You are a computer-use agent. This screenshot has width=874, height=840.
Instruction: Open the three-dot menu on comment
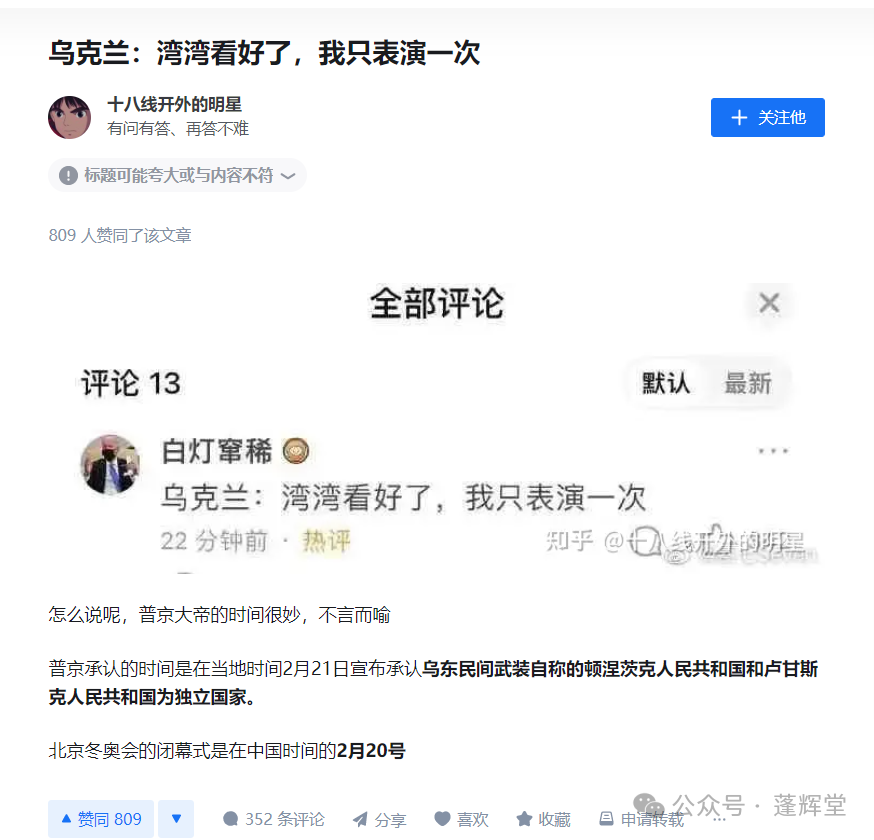[x=774, y=451]
